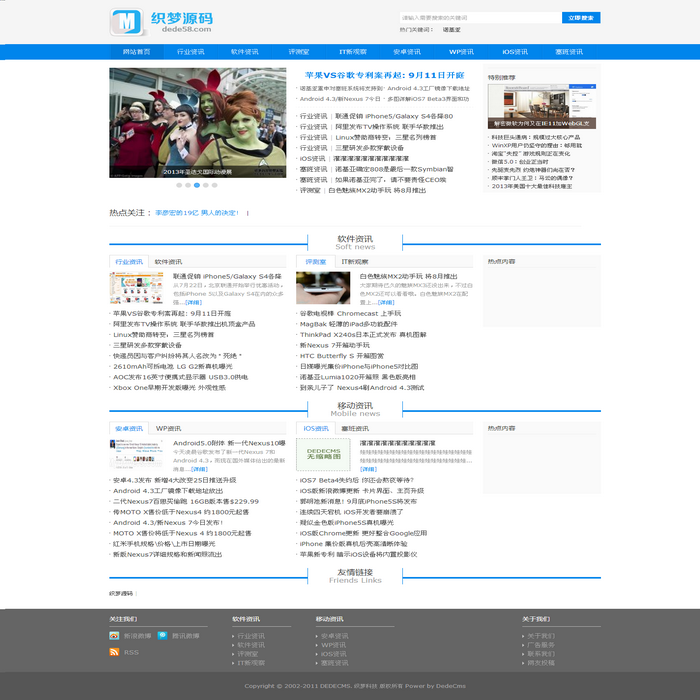Open article 二代Nexus7 16GB版本售$229.99
The width and height of the screenshot is (700, 700).
click(186, 501)
